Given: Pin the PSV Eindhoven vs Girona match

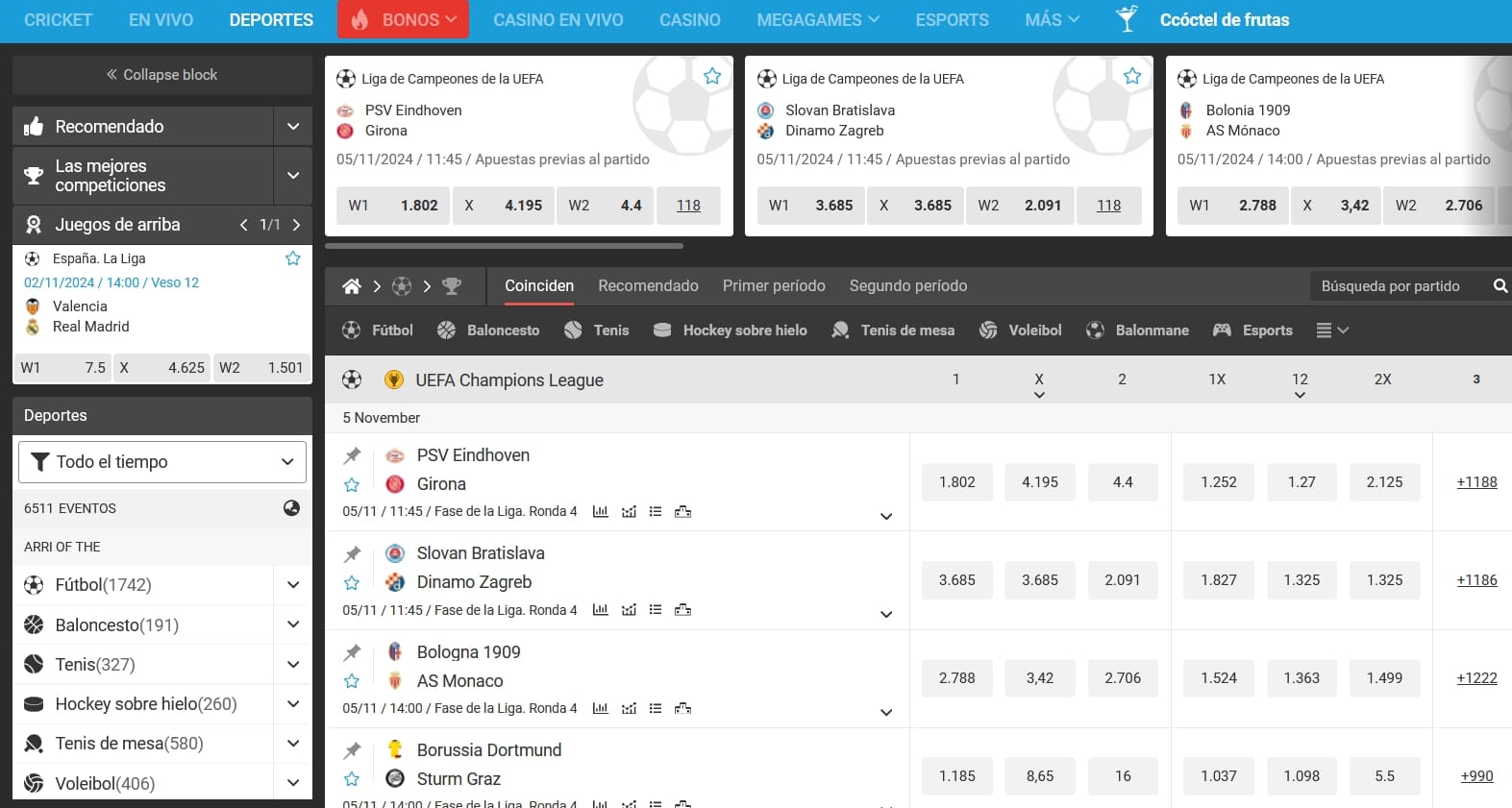Looking at the screenshot, I should coord(353,455).
